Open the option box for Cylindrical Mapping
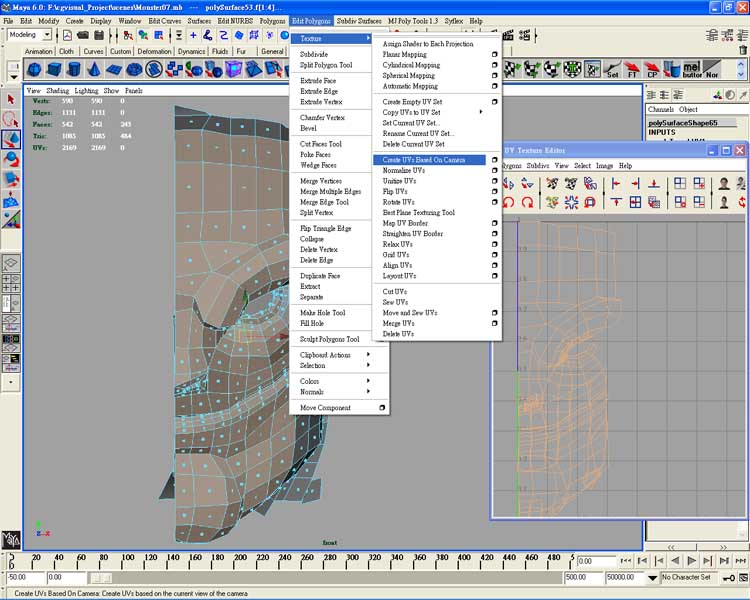750x600 pixels. pos(495,65)
